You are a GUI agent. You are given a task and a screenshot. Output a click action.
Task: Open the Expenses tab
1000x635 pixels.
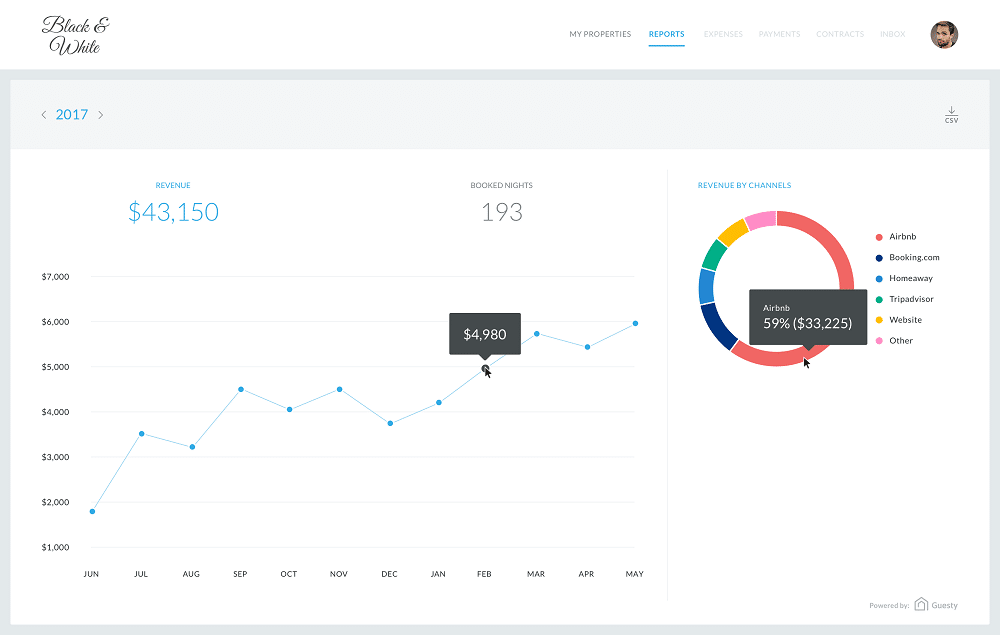723,34
